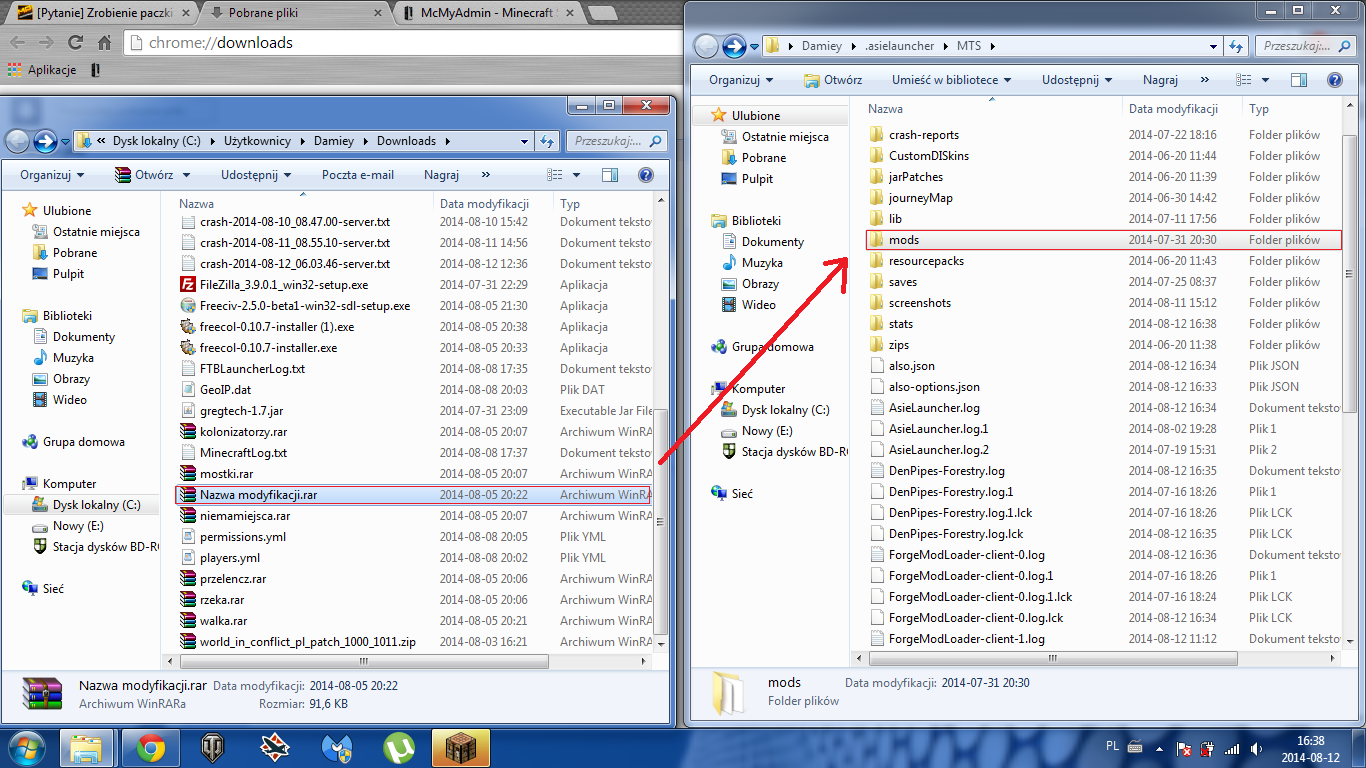Viewport: 1366px width, 768px height.
Task: Open previous locations dropdown in MTS address bar
Action: (1214, 46)
